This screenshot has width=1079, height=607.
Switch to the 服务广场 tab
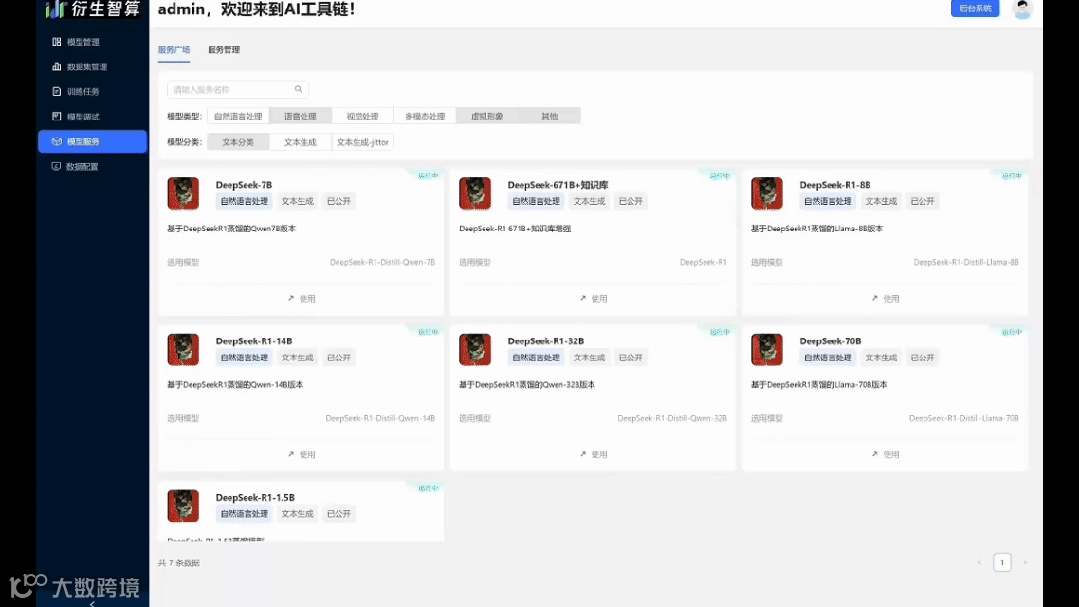[174, 50]
